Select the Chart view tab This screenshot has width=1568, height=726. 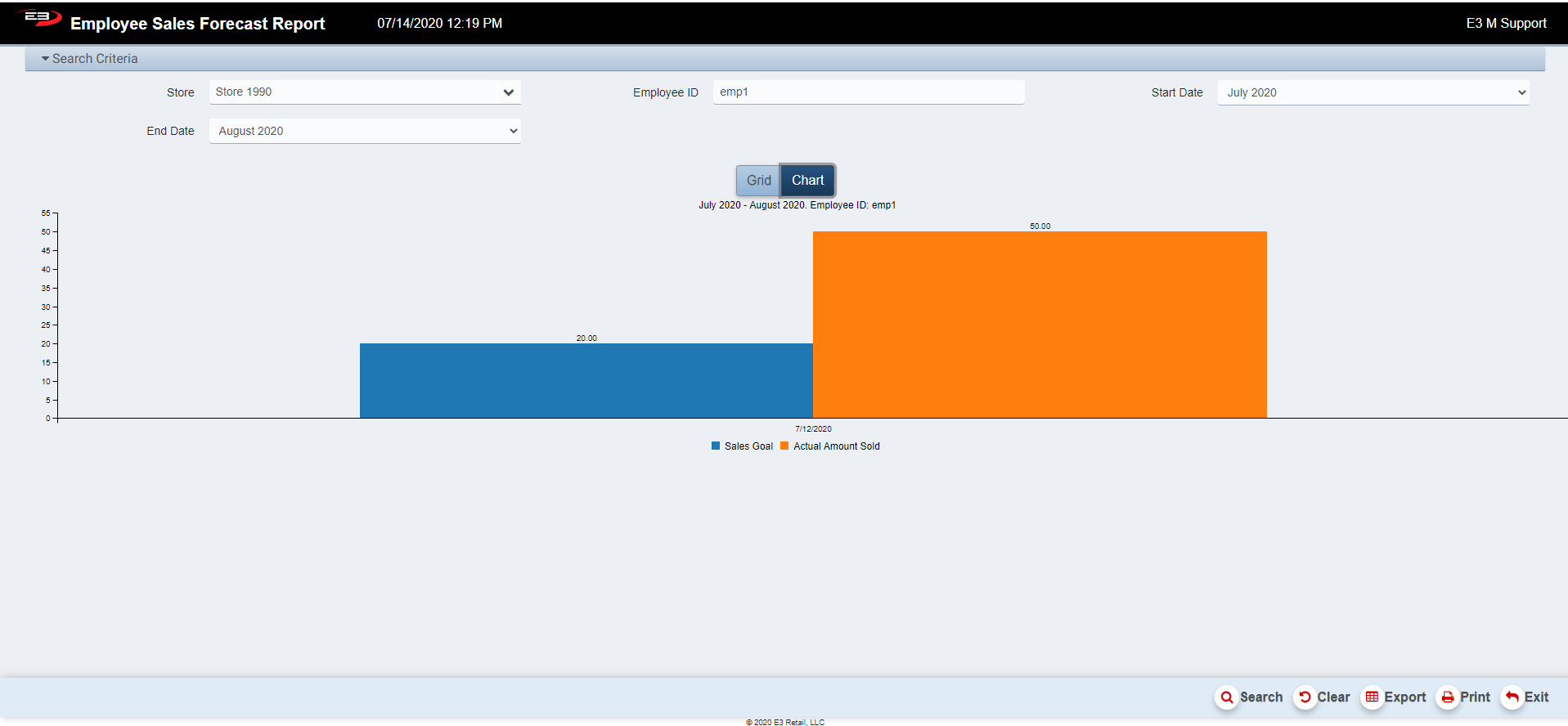807,181
